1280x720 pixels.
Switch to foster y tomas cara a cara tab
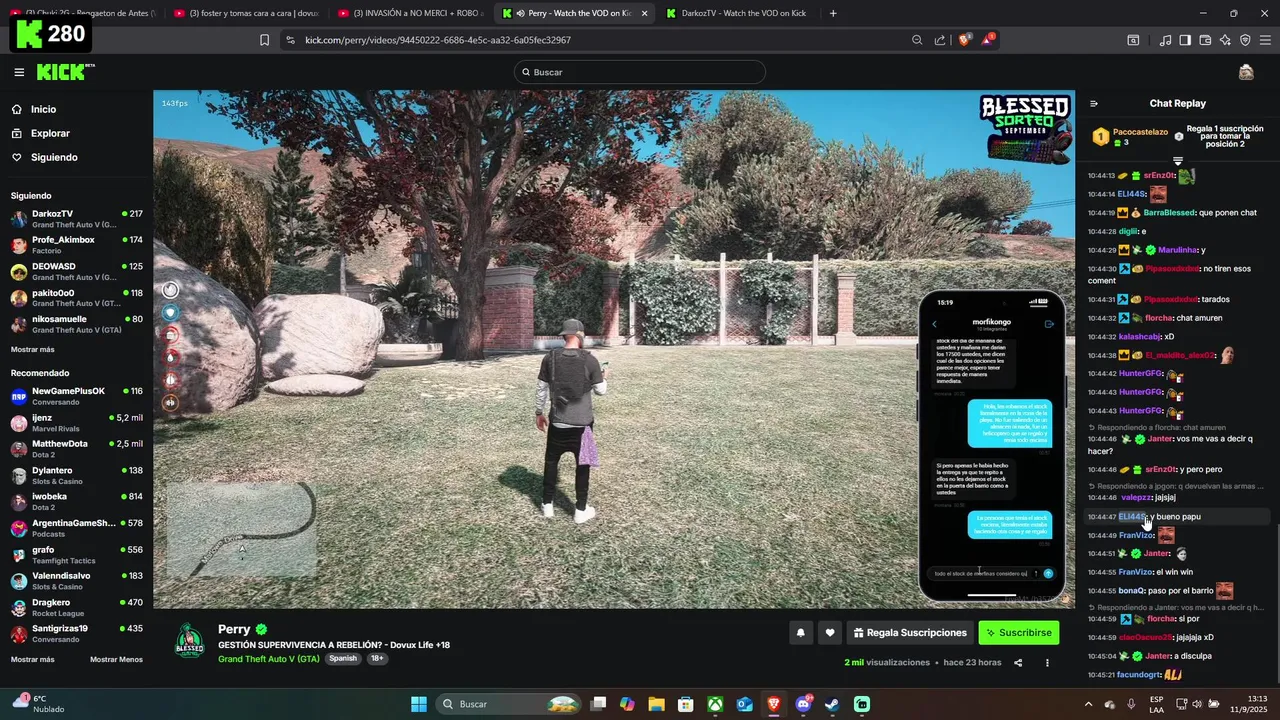pos(247,13)
